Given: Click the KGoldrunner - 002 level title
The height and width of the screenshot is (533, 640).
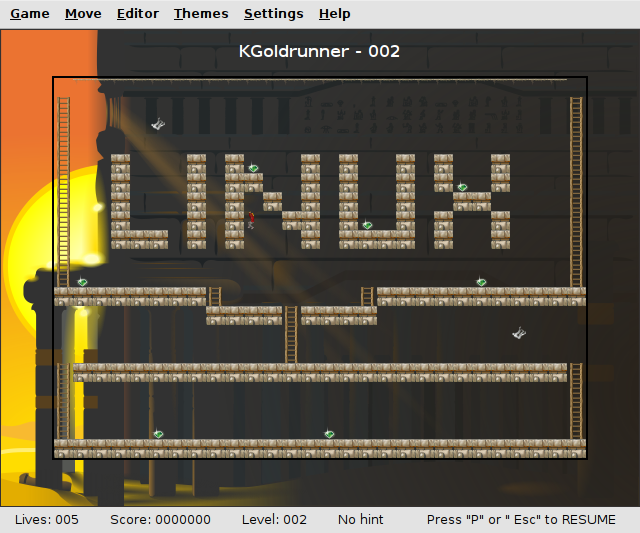Looking at the screenshot, I should point(320,51).
